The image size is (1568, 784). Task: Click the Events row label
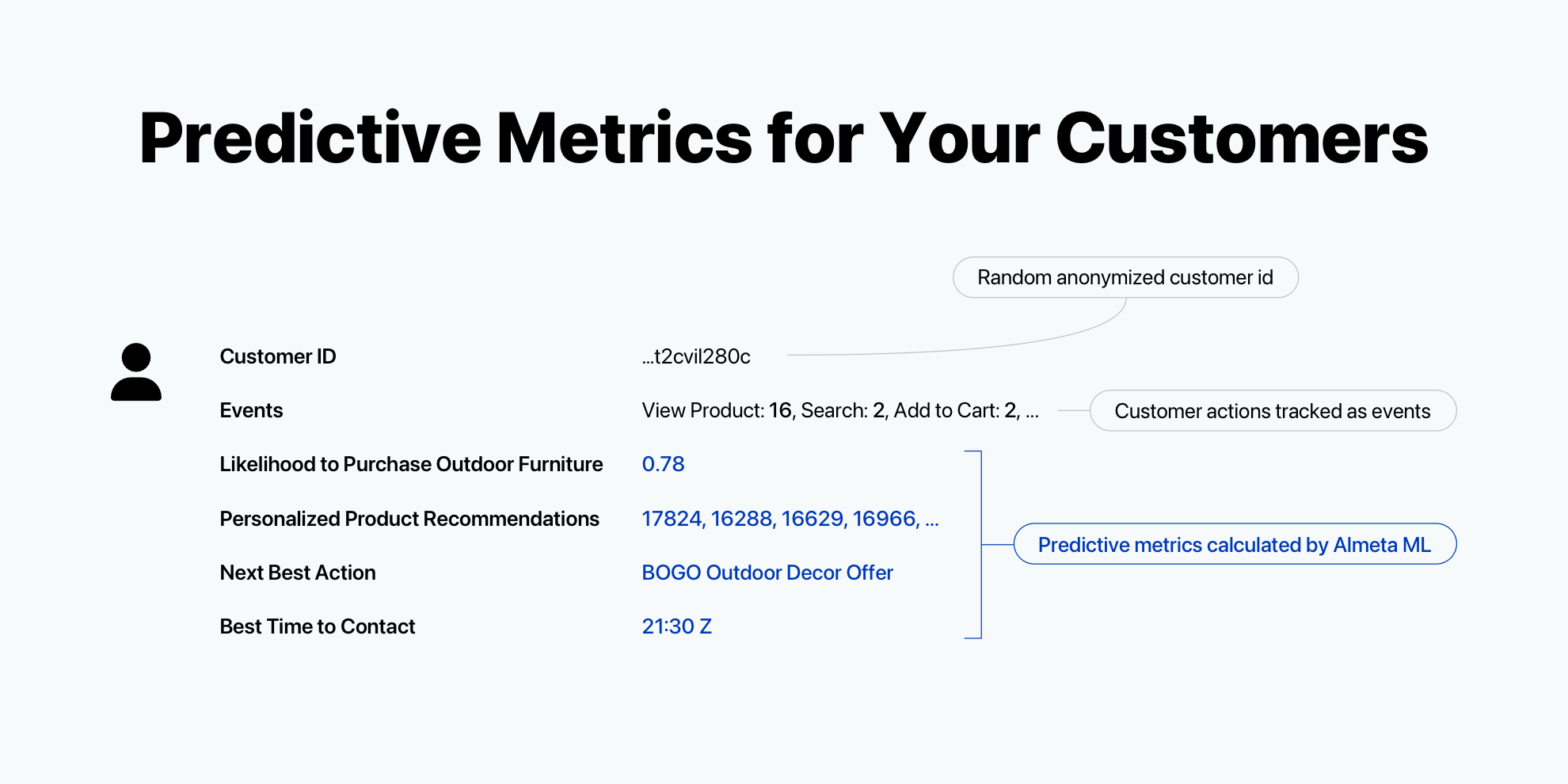(251, 411)
